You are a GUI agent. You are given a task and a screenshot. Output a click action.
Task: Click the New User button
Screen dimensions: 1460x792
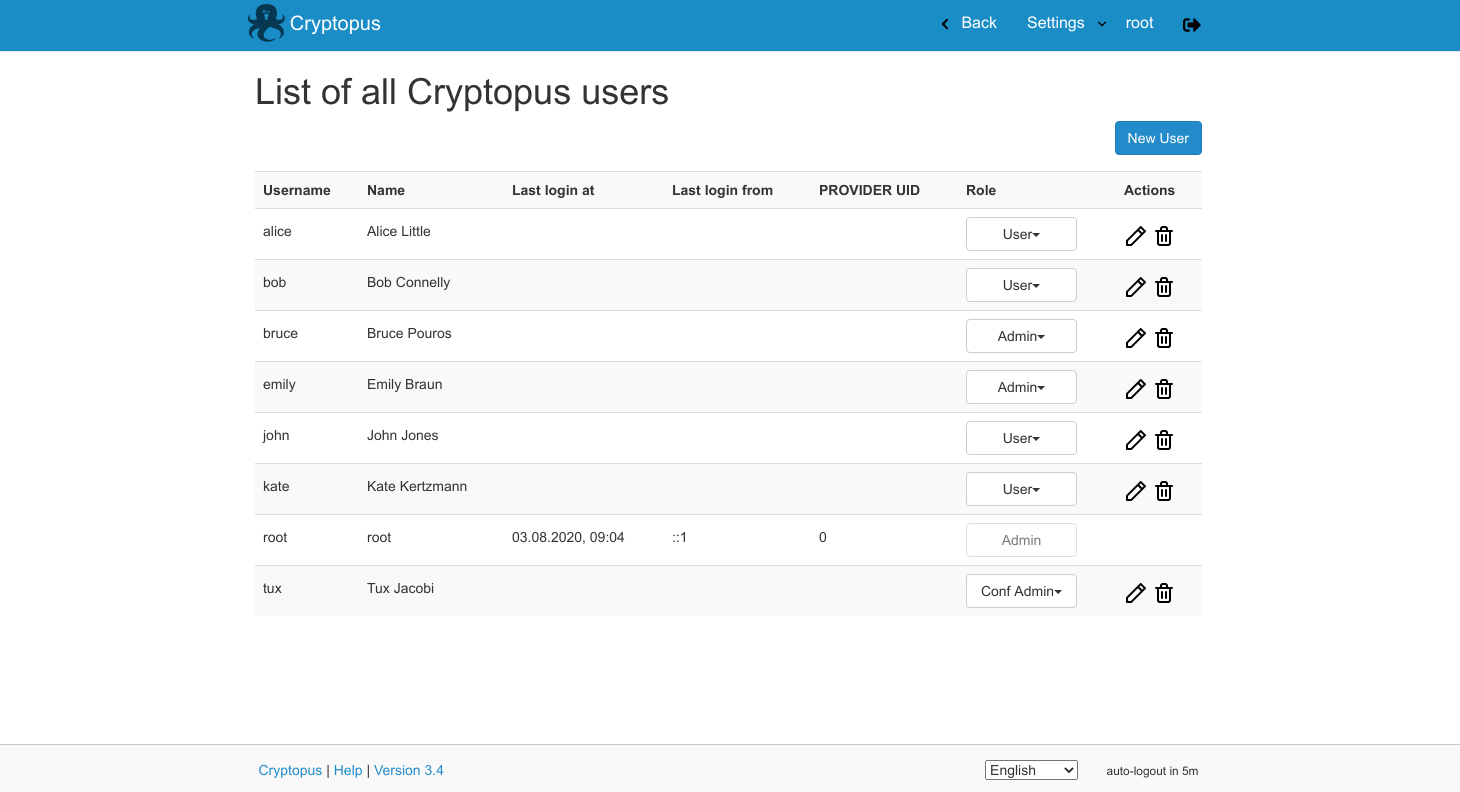1158,138
